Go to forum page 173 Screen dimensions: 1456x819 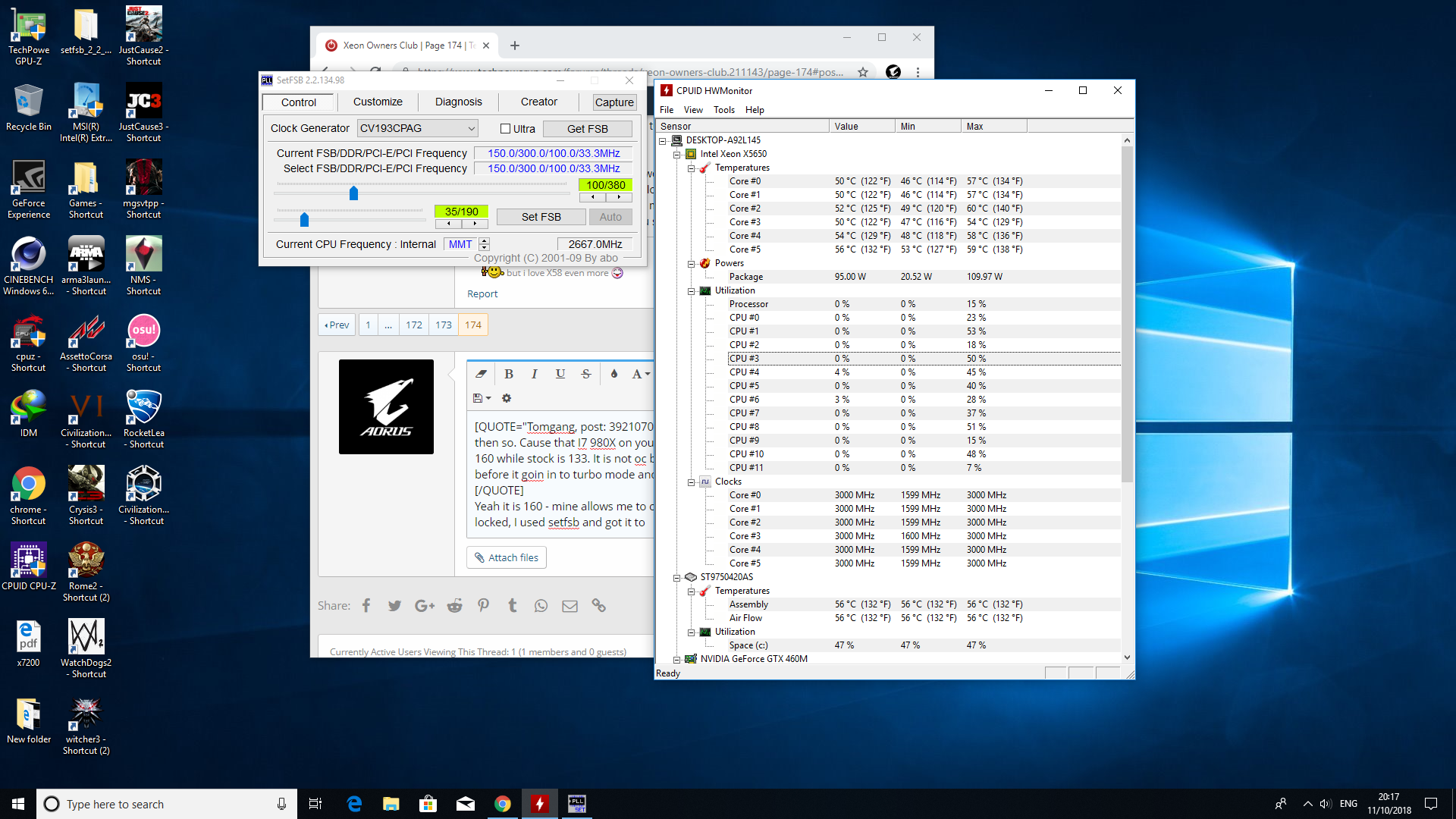point(444,325)
